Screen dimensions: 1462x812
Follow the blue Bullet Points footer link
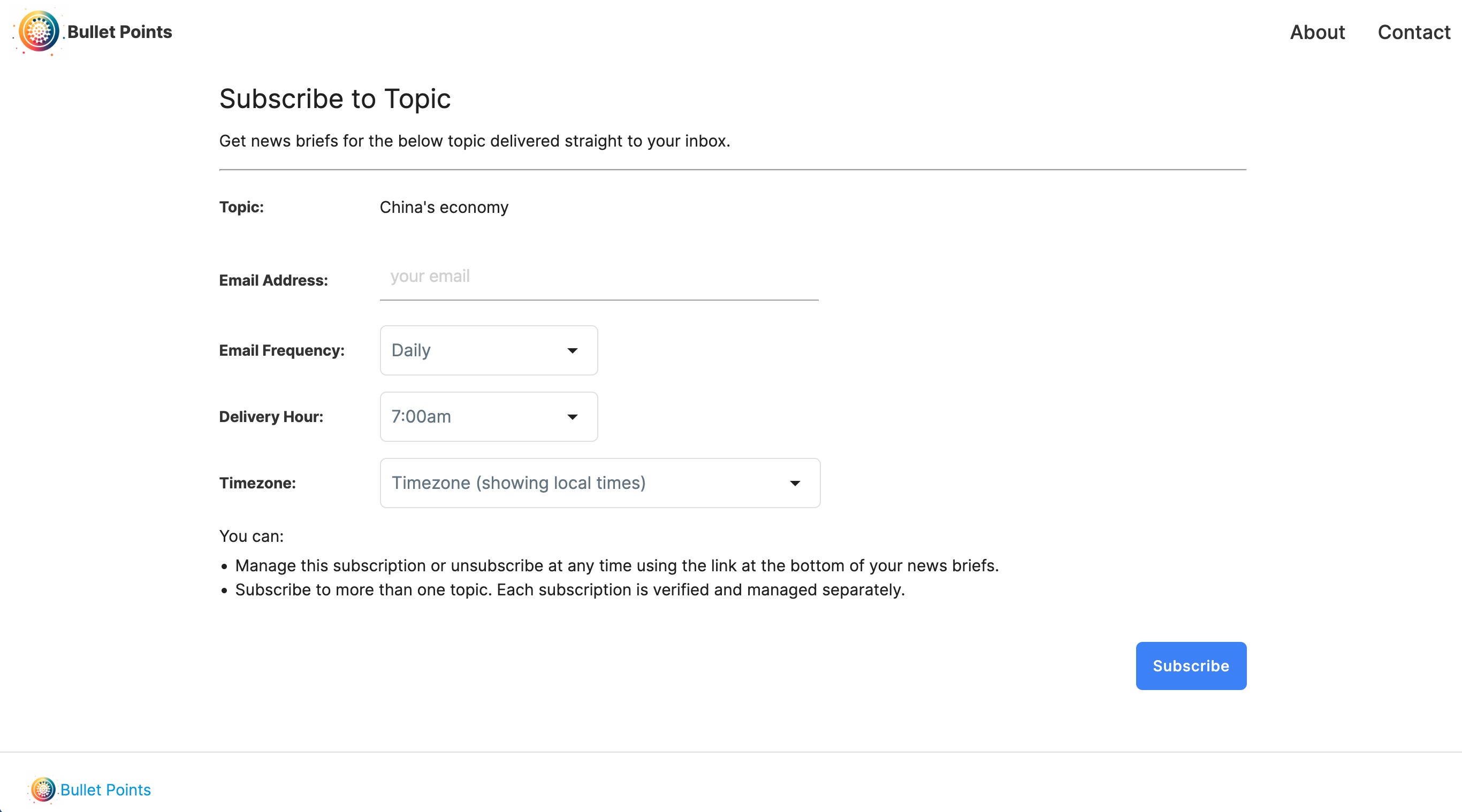105,790
